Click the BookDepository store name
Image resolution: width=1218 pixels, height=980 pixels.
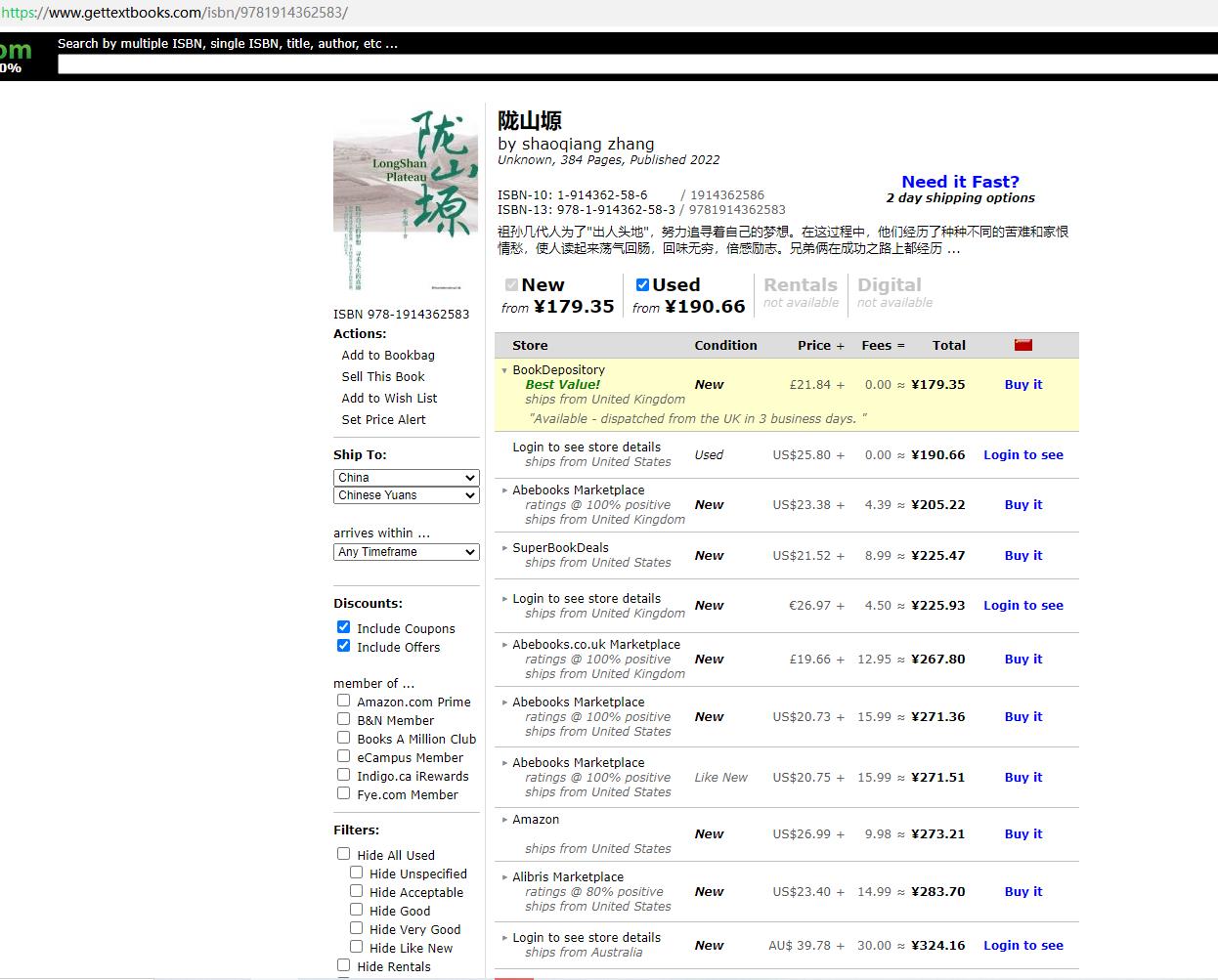(x=558, y=370)
